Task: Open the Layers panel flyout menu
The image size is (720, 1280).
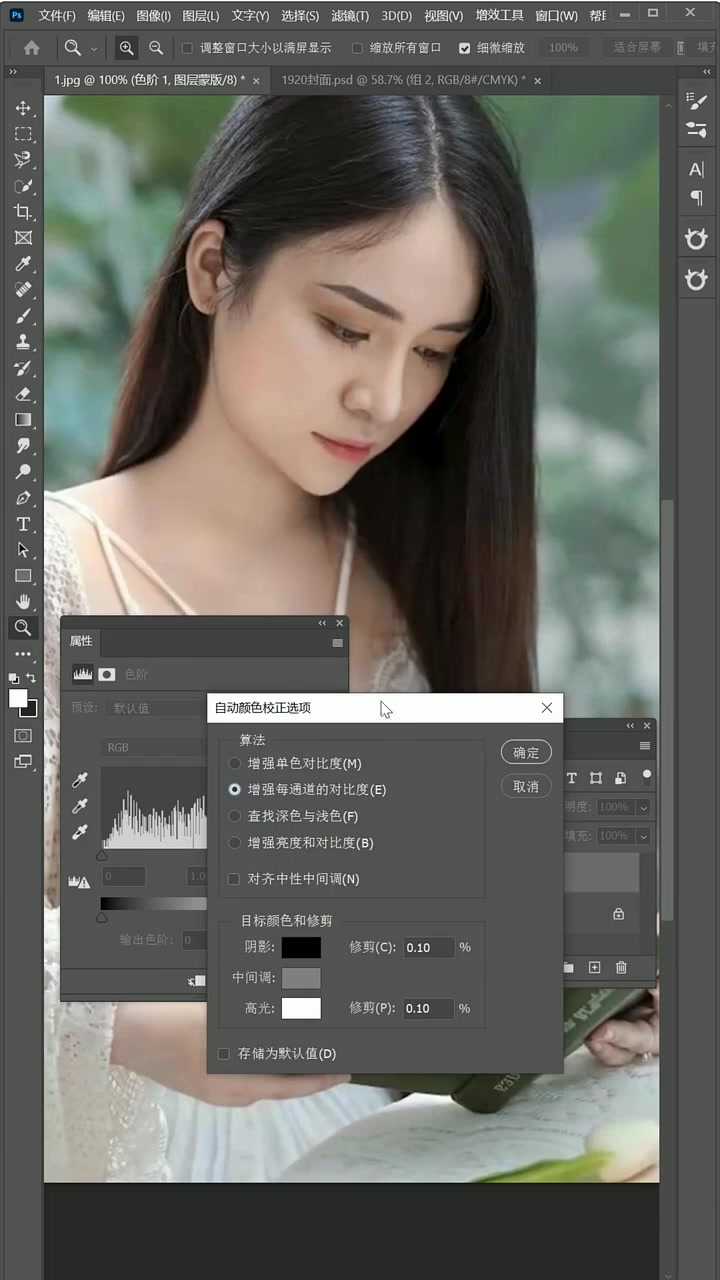Action: tap(645, 746)
